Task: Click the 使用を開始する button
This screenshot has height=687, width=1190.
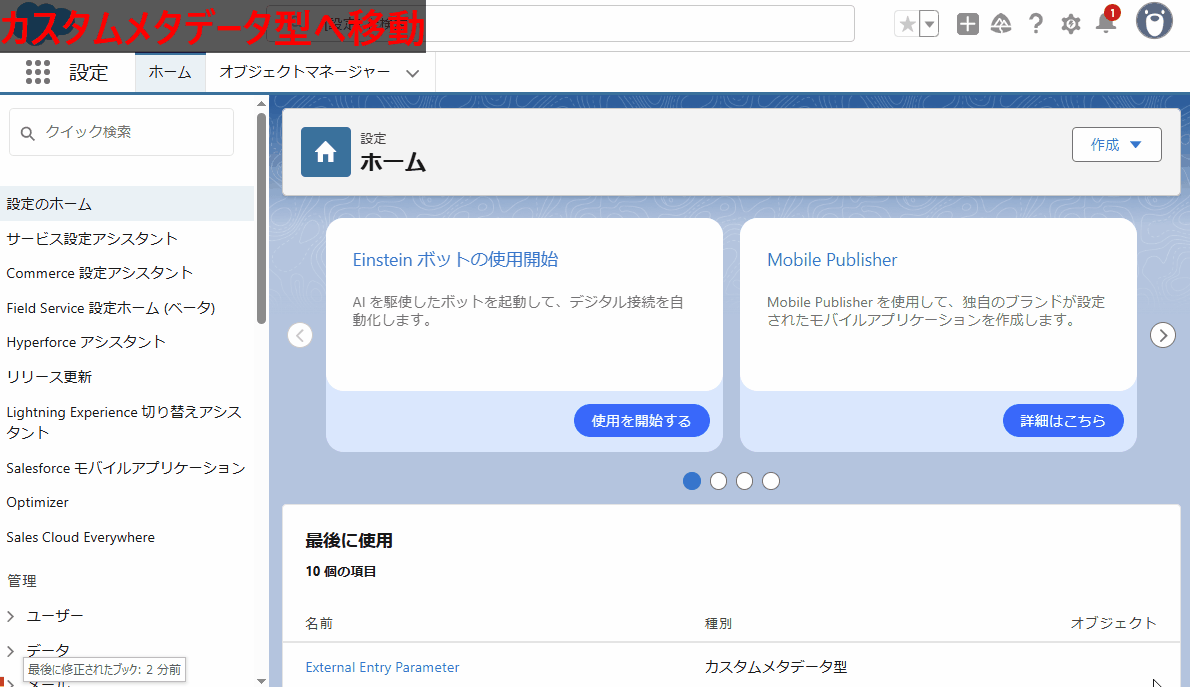Action: (641, 421)
